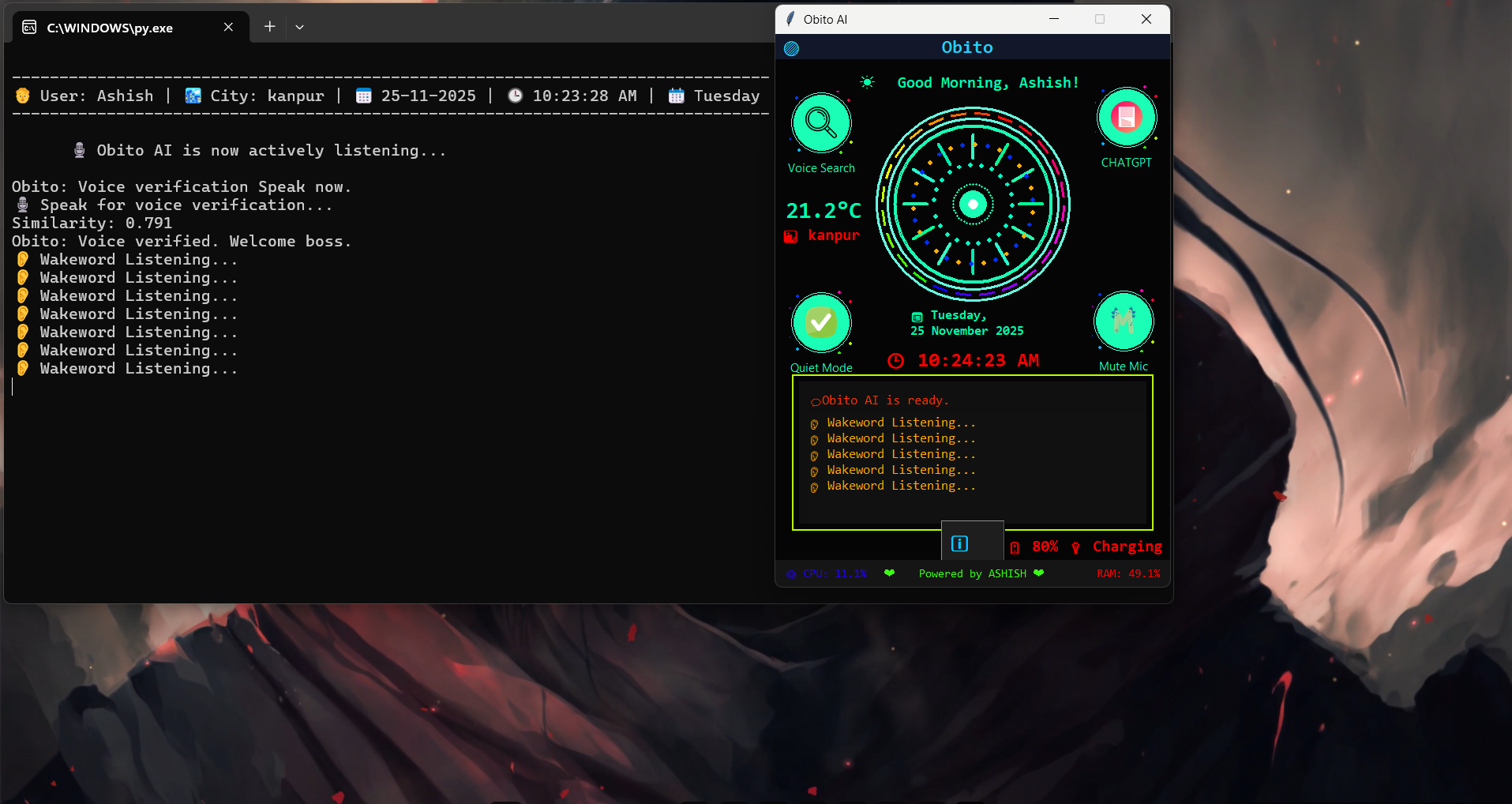Viewport: 1512px width, 804px height.
Task: Close the py.exe terminal tab
Action: point(228,27)
